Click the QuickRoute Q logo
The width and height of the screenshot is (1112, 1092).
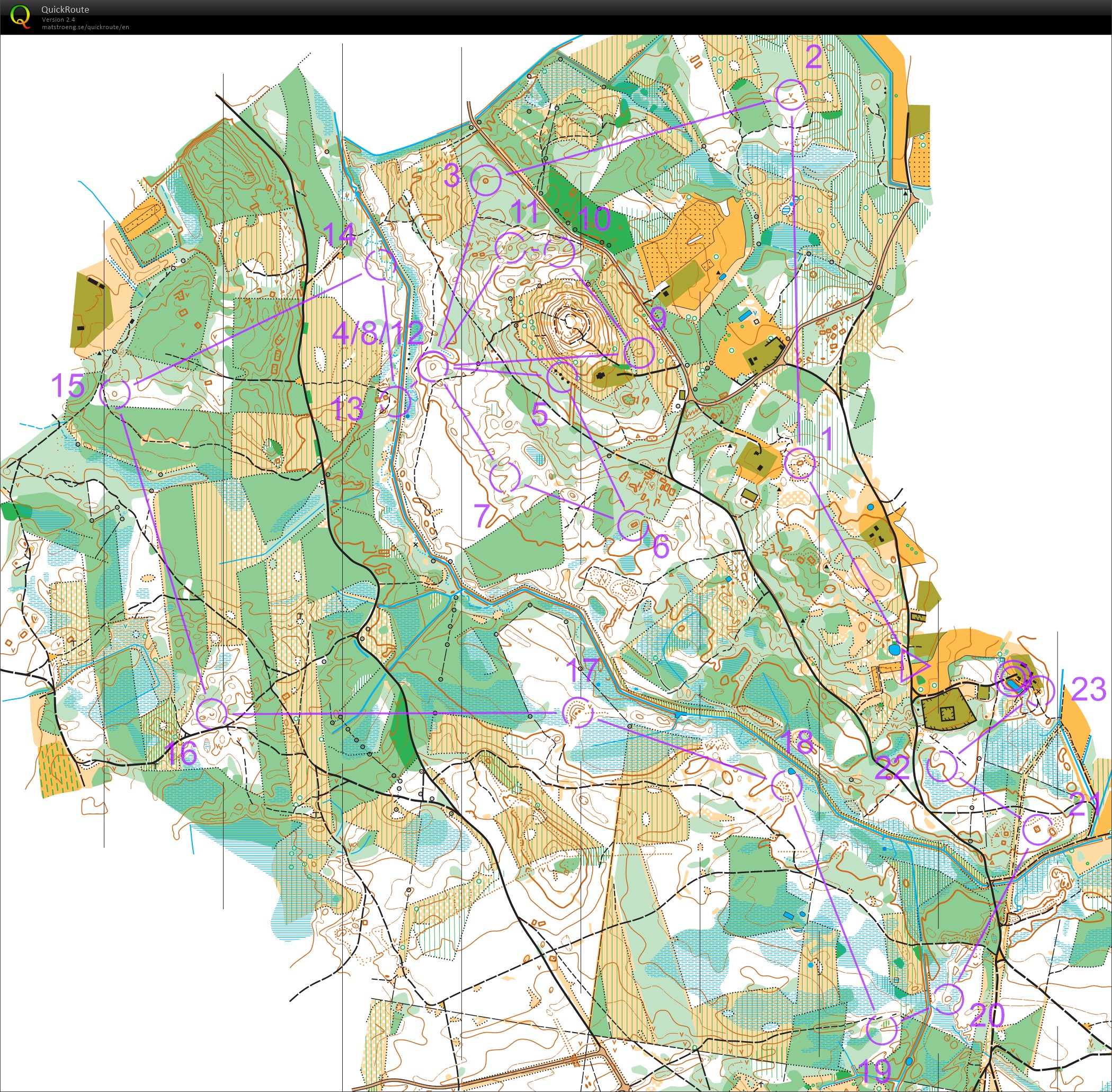(x=20, y=16)
